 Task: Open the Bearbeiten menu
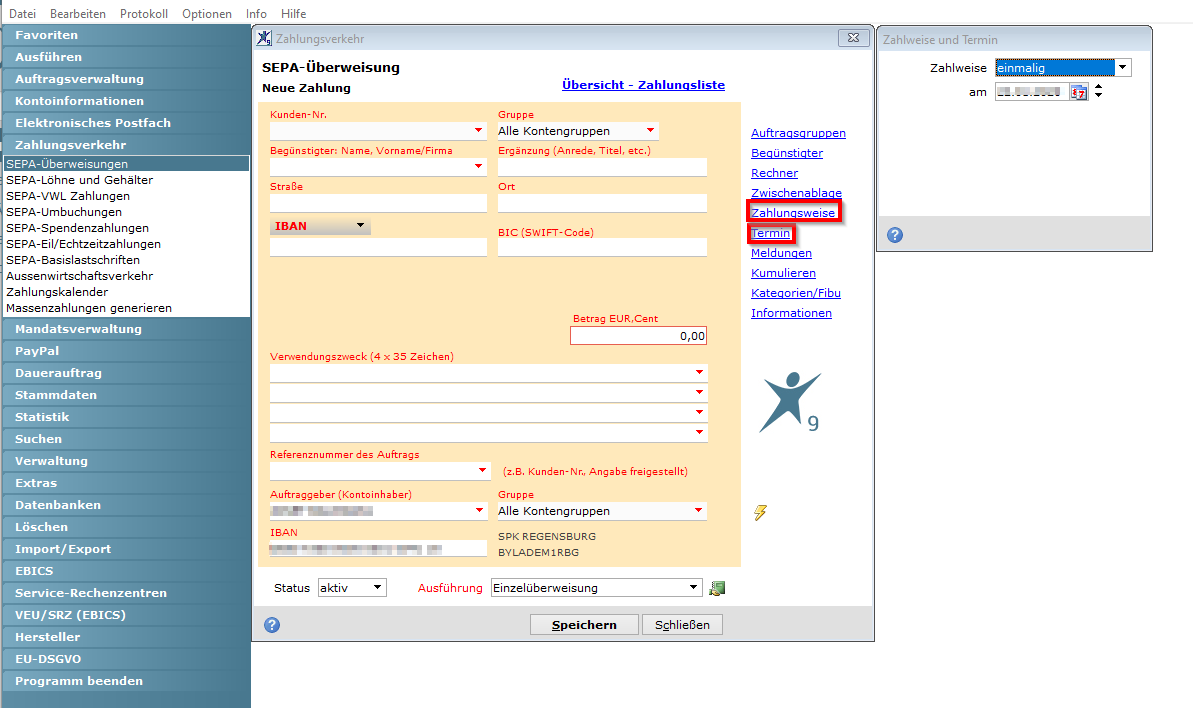(78, 14)
